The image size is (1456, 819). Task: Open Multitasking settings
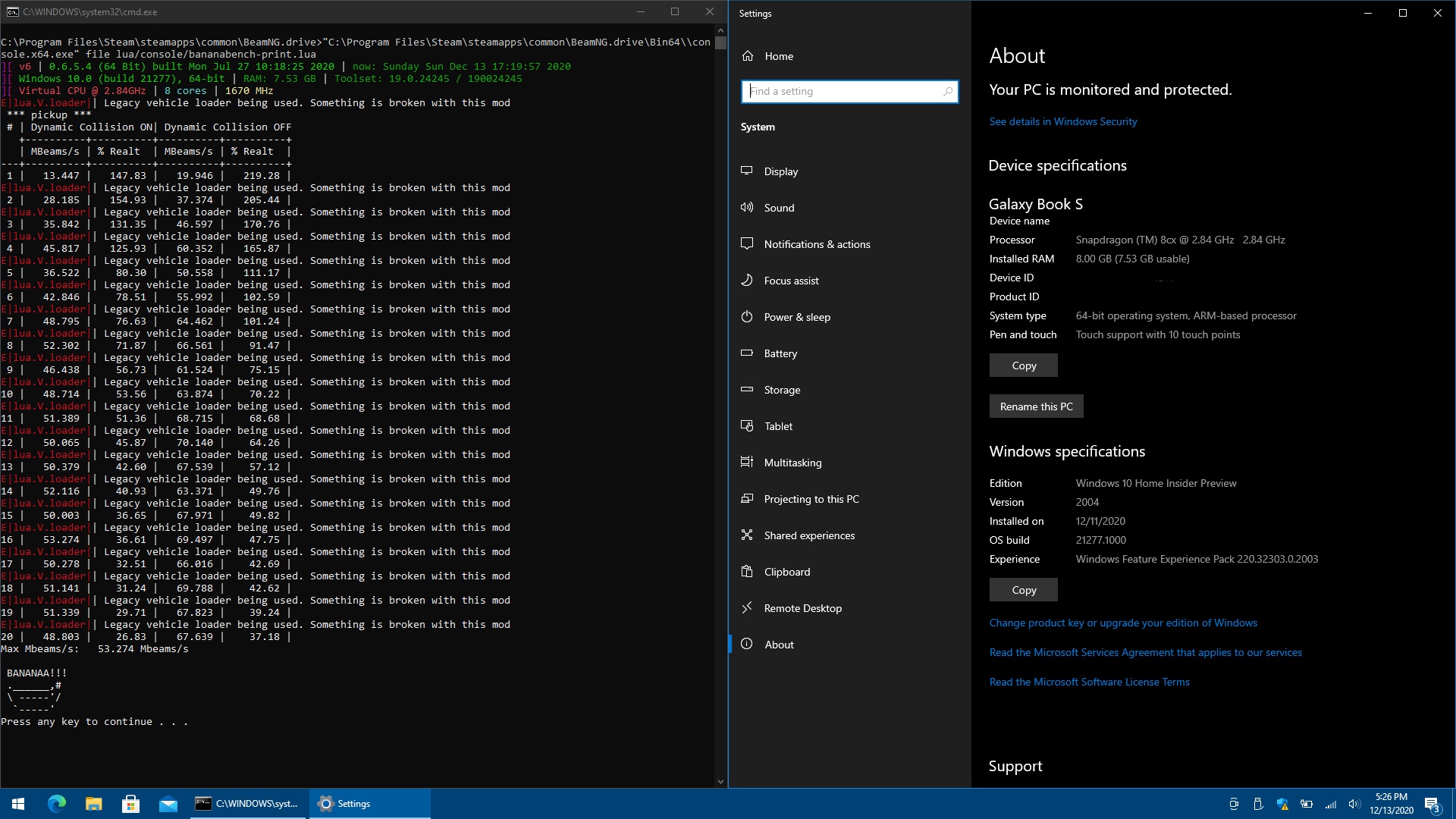792,463
